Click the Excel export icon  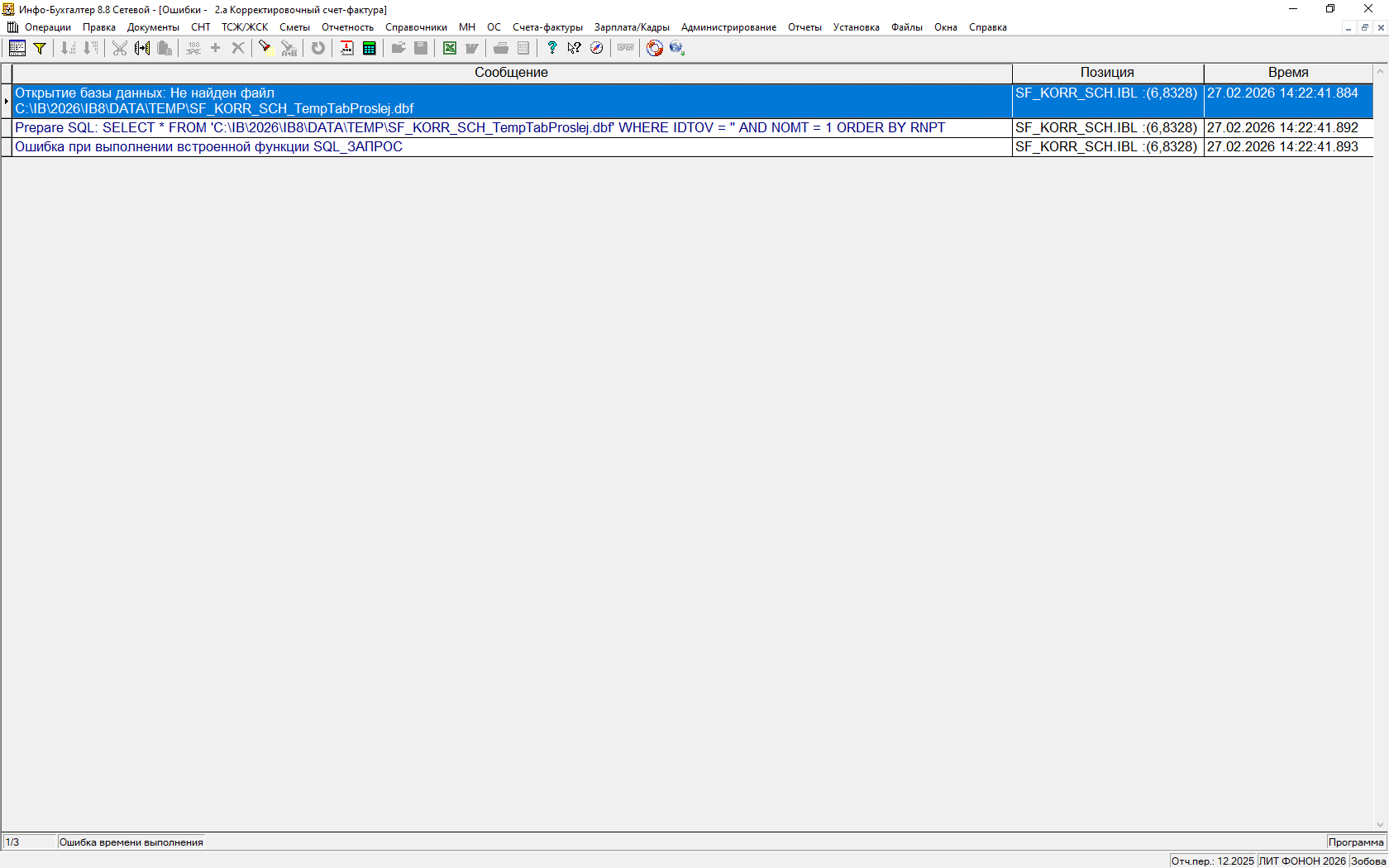(x=449, y=48)
